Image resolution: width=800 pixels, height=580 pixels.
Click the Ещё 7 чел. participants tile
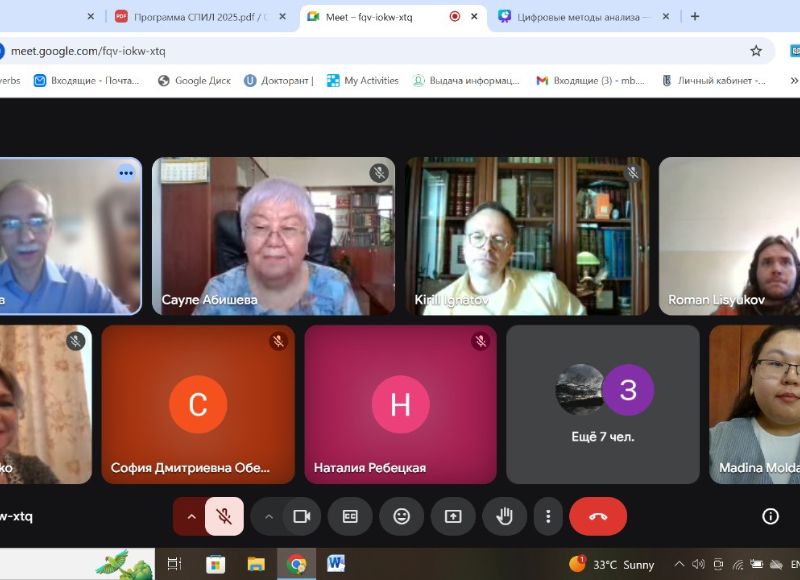pos(602,404)
